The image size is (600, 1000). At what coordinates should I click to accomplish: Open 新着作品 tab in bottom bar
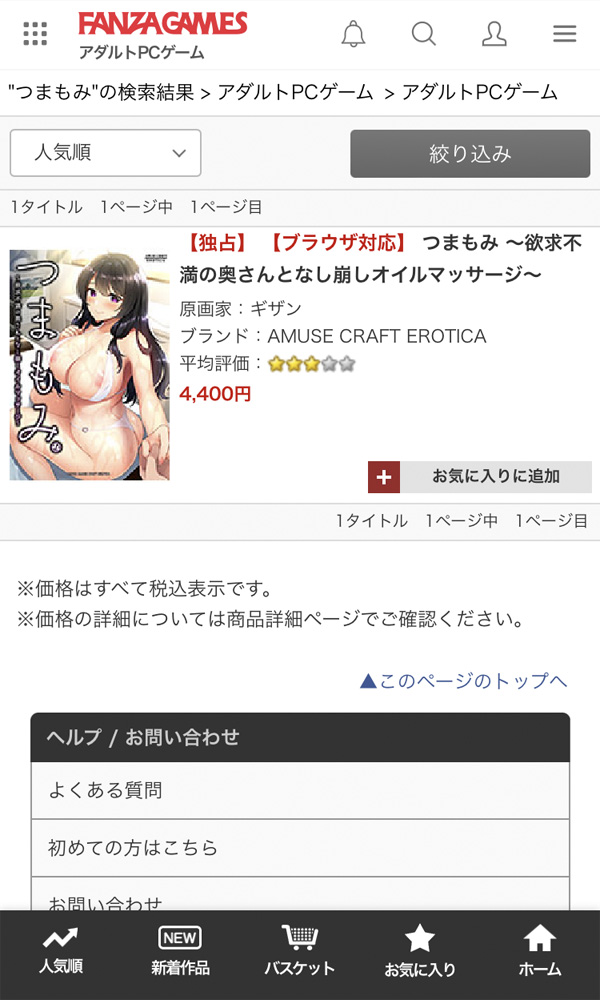pos(180,951)
